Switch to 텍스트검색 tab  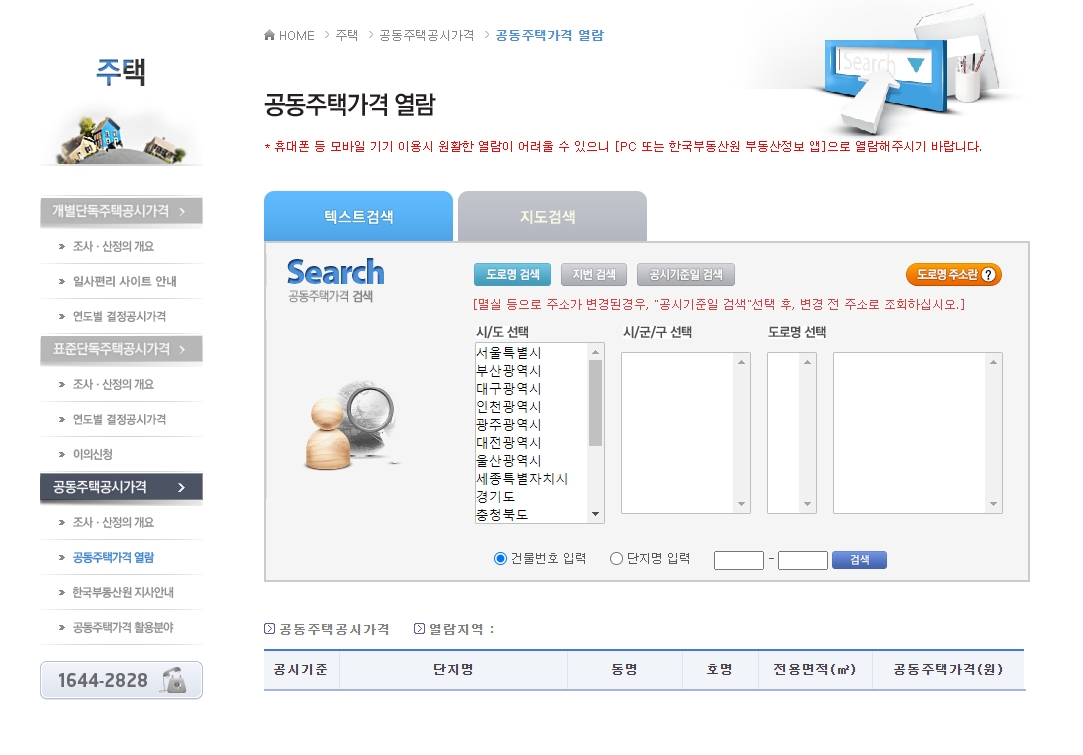coord(358,216)
